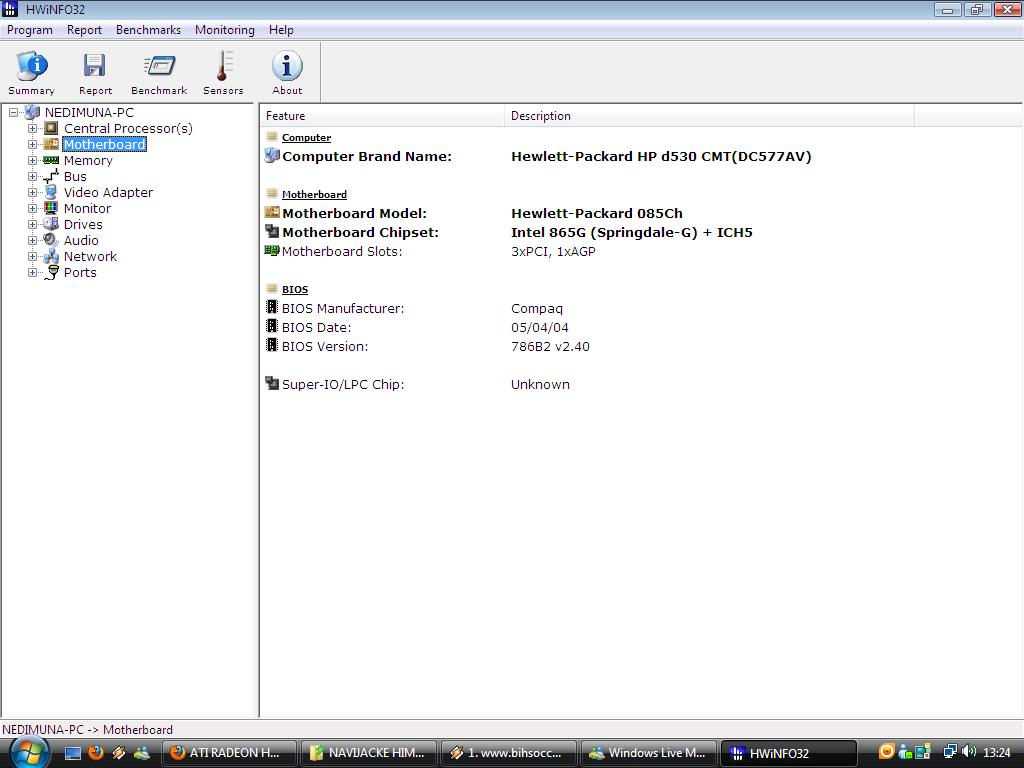Screen dimensions: 1024x768
Task: Expand the Drives tree node
Action: [32, 225]
